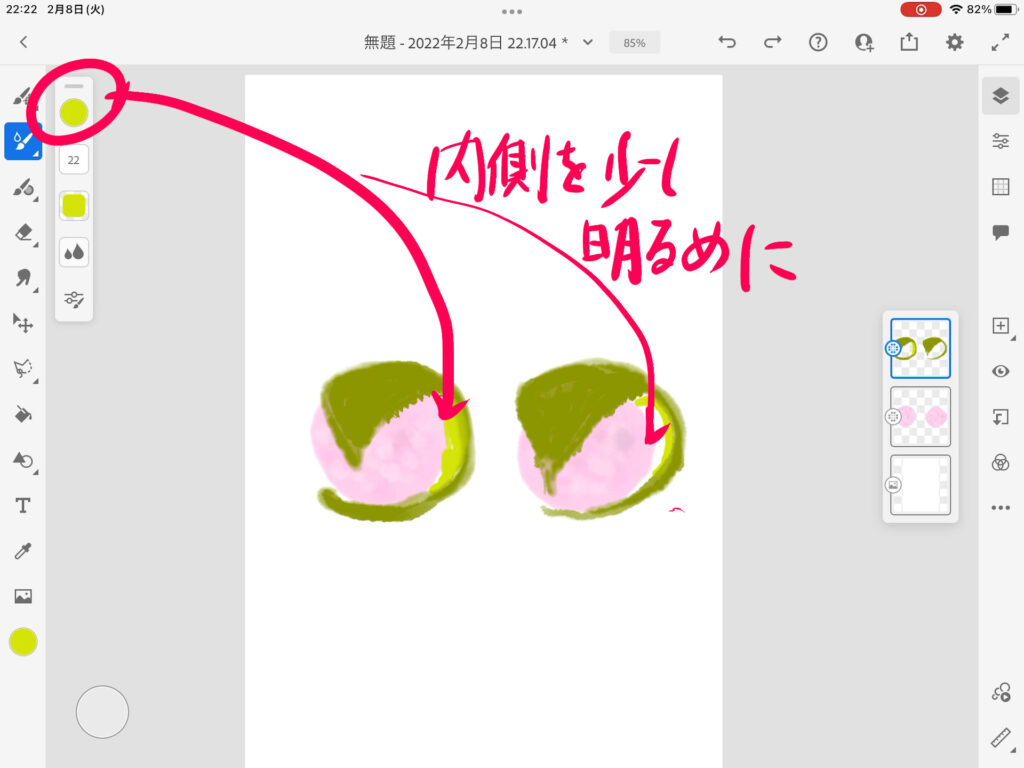Viewport: 1024px width, 768px height.
Task: Expand document title dropdown chevron
Action: pos(588,42)
